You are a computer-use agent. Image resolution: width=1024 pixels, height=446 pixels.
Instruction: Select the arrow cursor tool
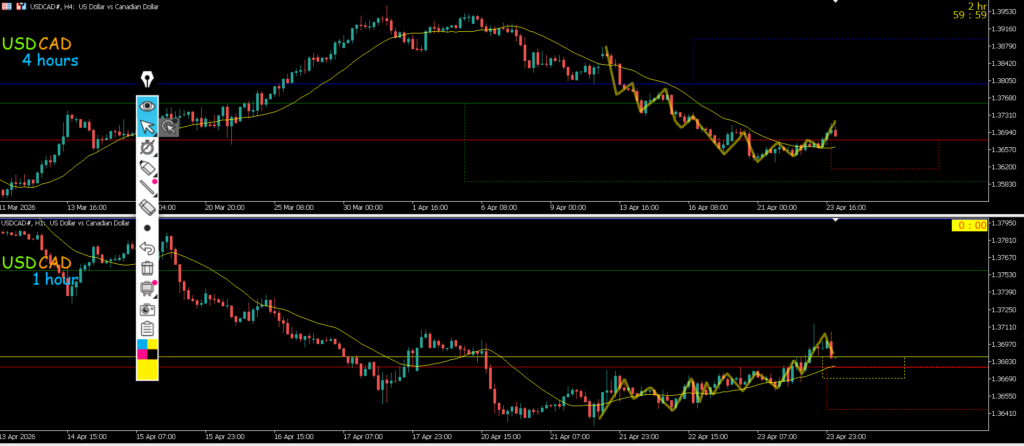pyautogui.click(x=147, y=126)
